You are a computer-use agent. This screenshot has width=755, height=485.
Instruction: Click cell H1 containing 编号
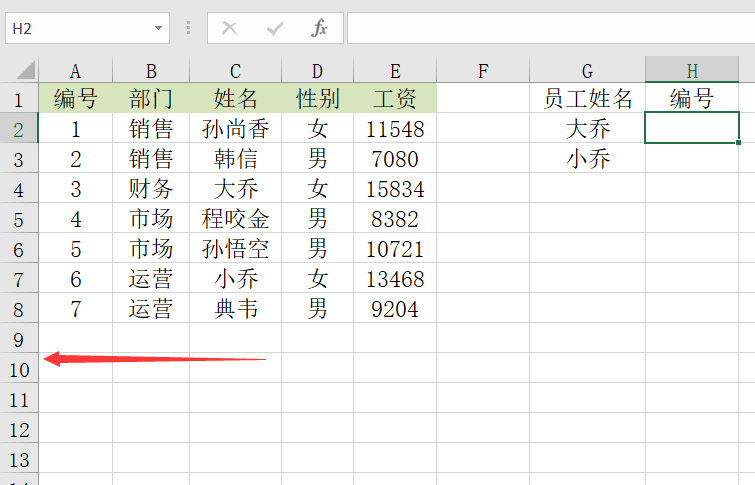[692, 98]
